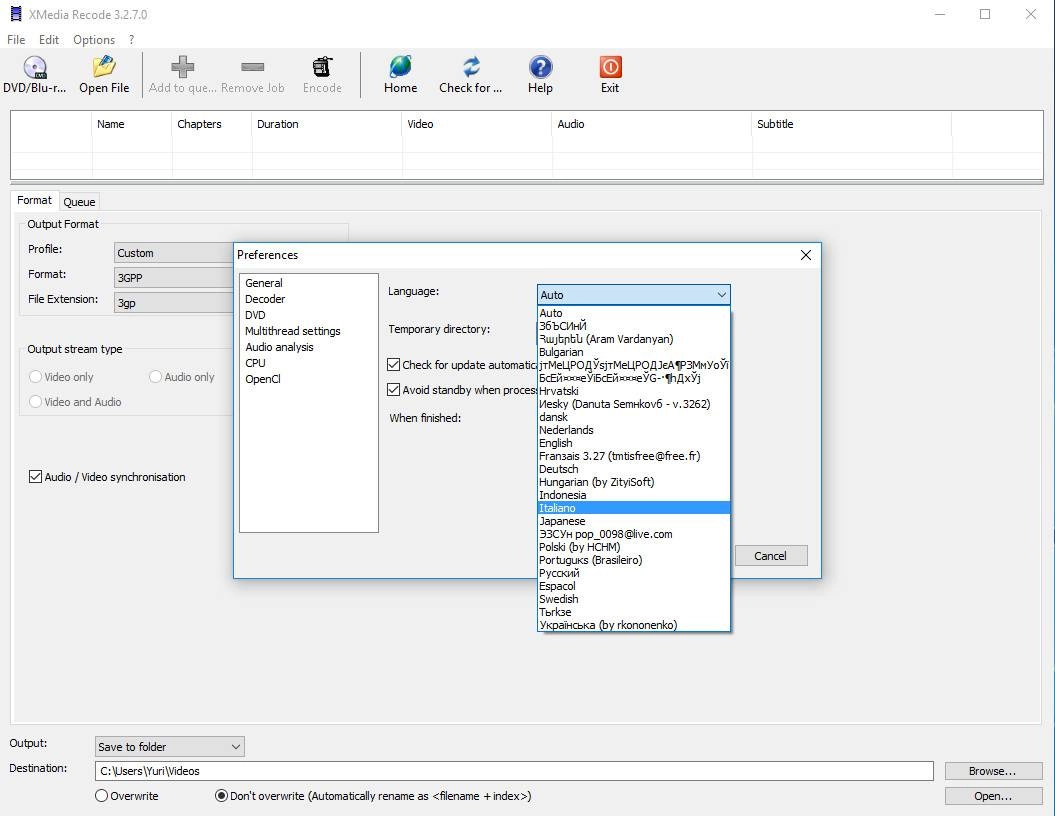
Task: Choose Deutsch in the language list
Action: (x=634, y=469)
